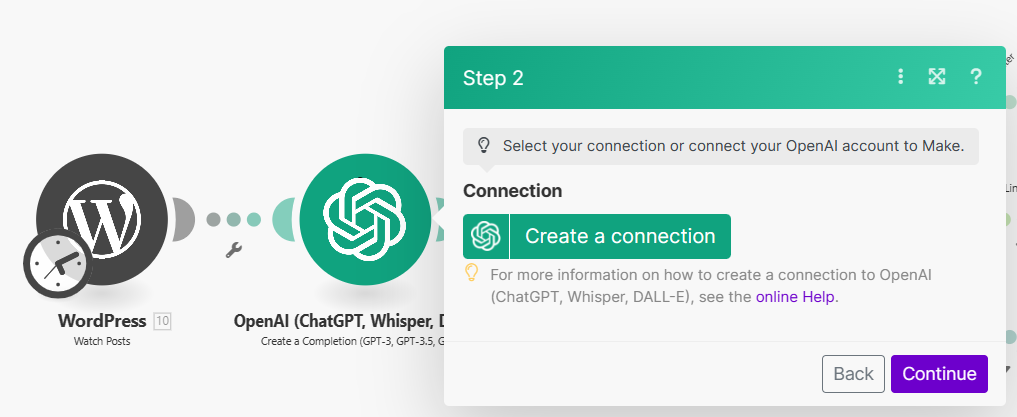1017x417 pixels.
Task: Click the yellow lightbulb hint icon
Action: tap(472, 272)
